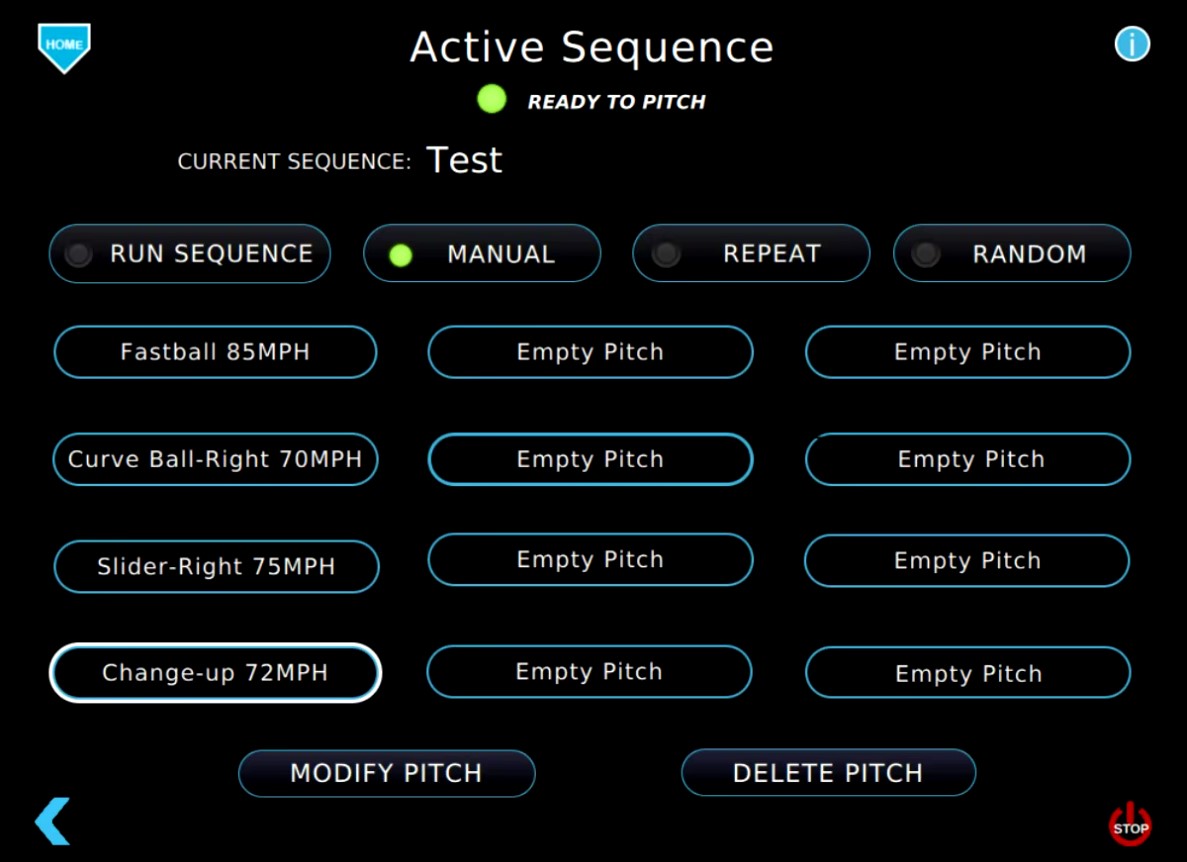Switch to Random mode

1012,254
